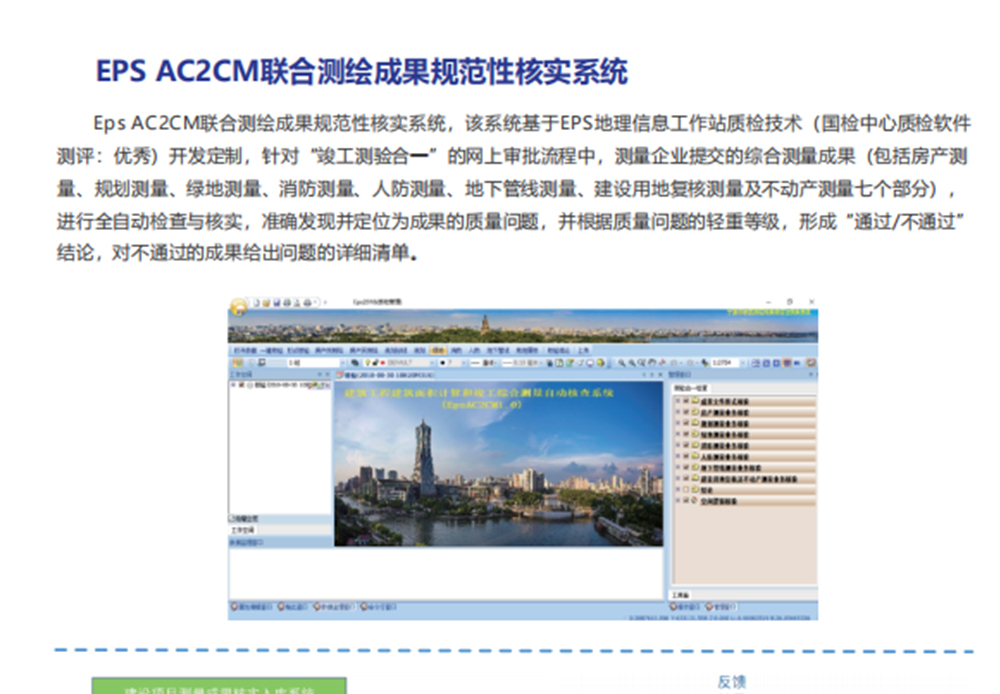The width and height of the screenshot is (1000, 694).
Task: Click the city skyline splash image
Action: point(499,464)
